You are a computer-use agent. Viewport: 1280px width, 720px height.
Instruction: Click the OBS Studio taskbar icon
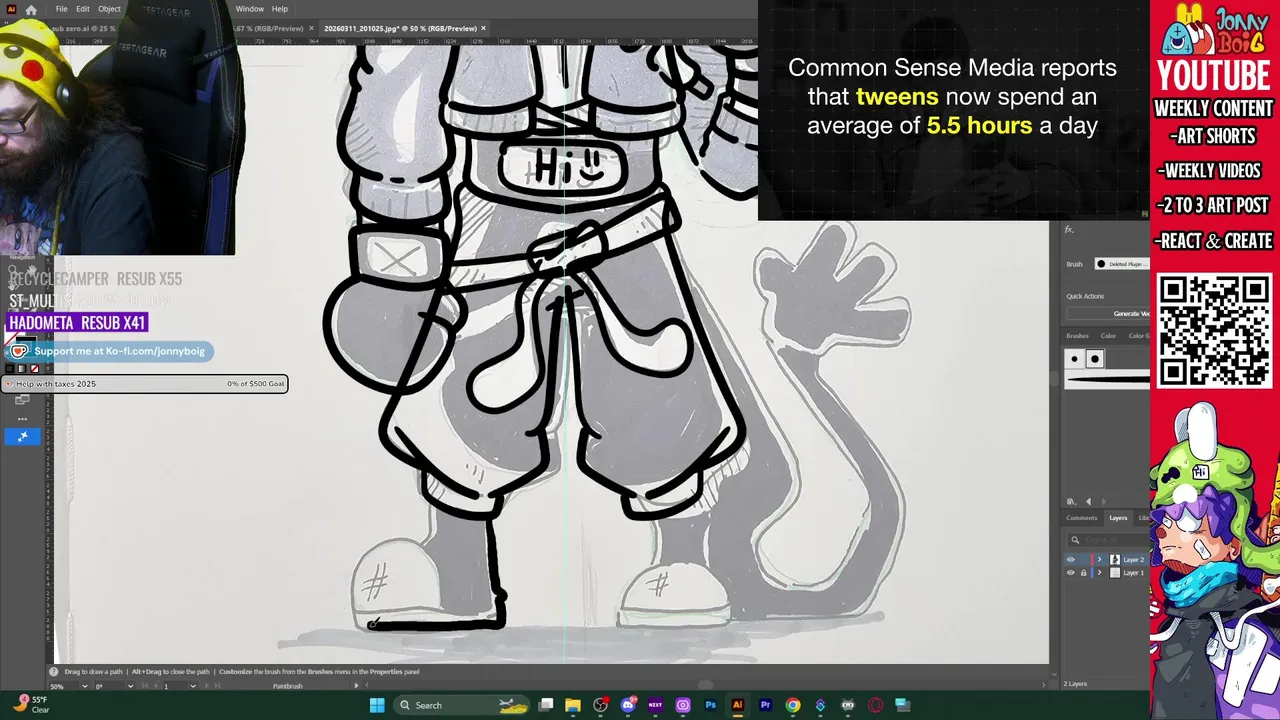pos(601,705)
